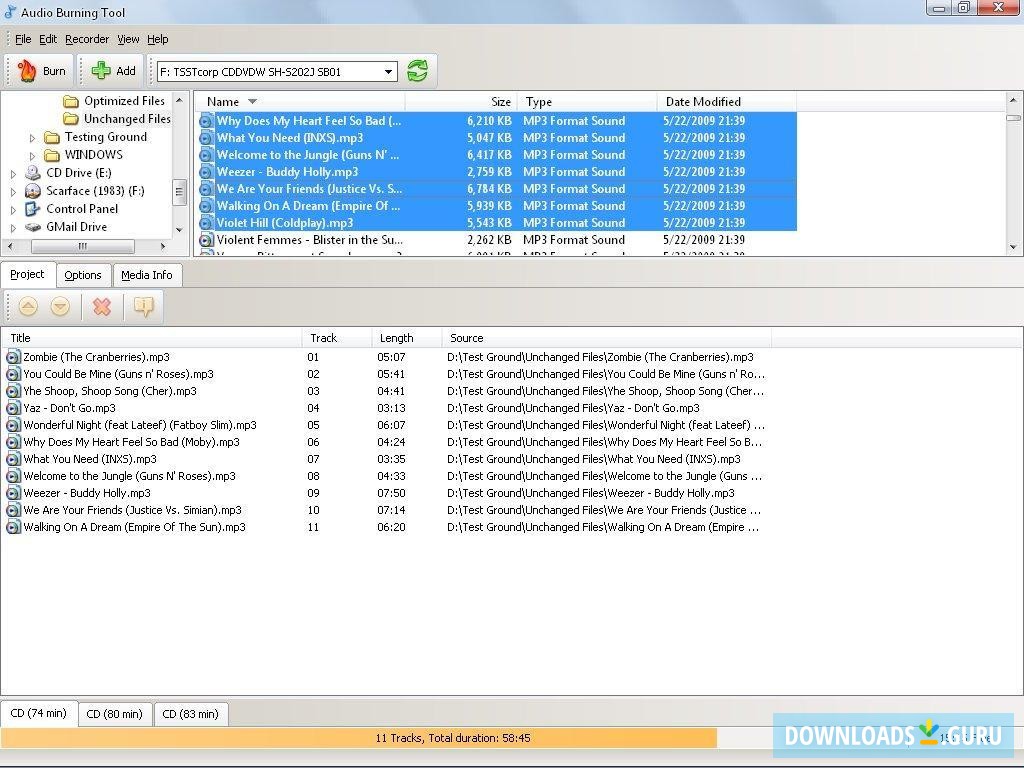Screen dimensions: 1024x768
Task: Click the Track column header
Action: point(337,338)
